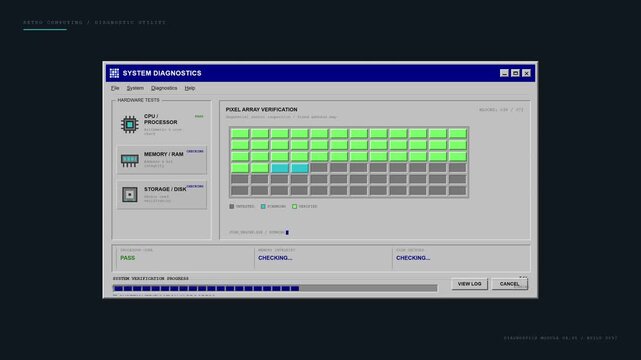The image size is (641, 360).
Task: Click the System Diagnostics grid icon in title bar
Action: pos(114,73)
